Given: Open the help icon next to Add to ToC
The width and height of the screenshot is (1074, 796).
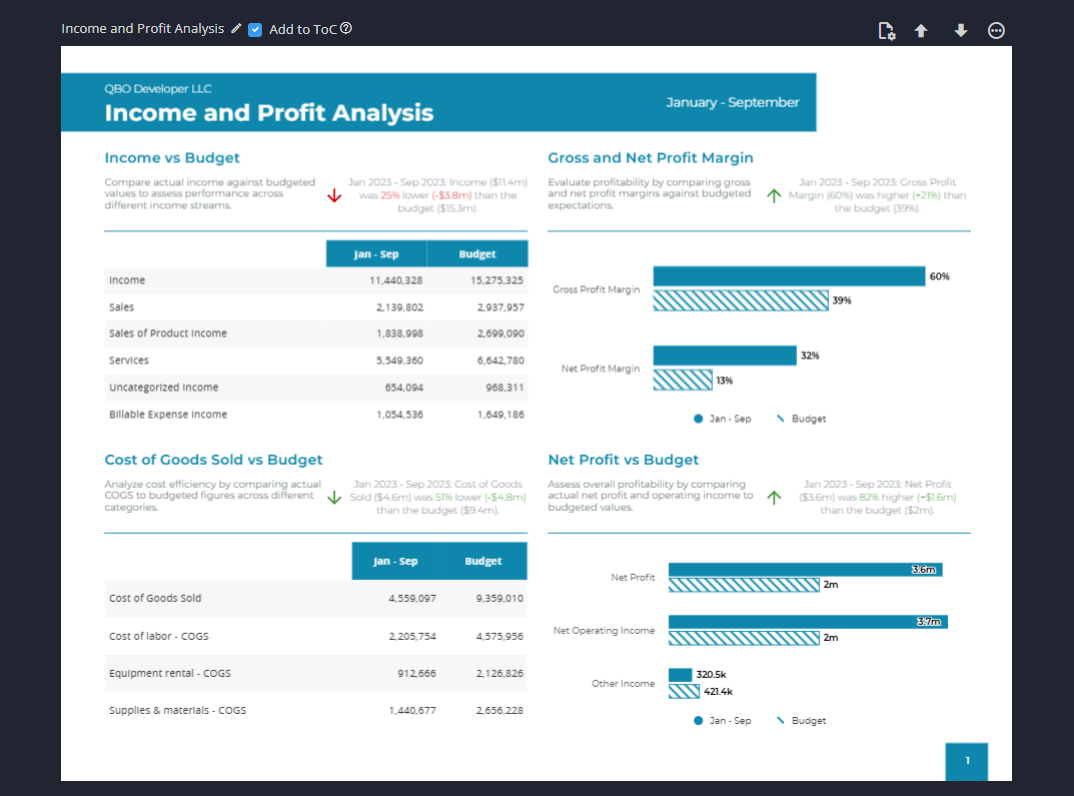Looking at the screenshot, I should [346, 29].
